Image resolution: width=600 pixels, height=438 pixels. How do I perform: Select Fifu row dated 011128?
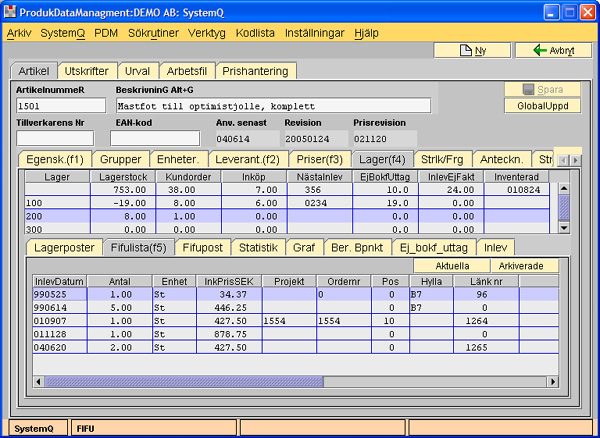(295, 334)
